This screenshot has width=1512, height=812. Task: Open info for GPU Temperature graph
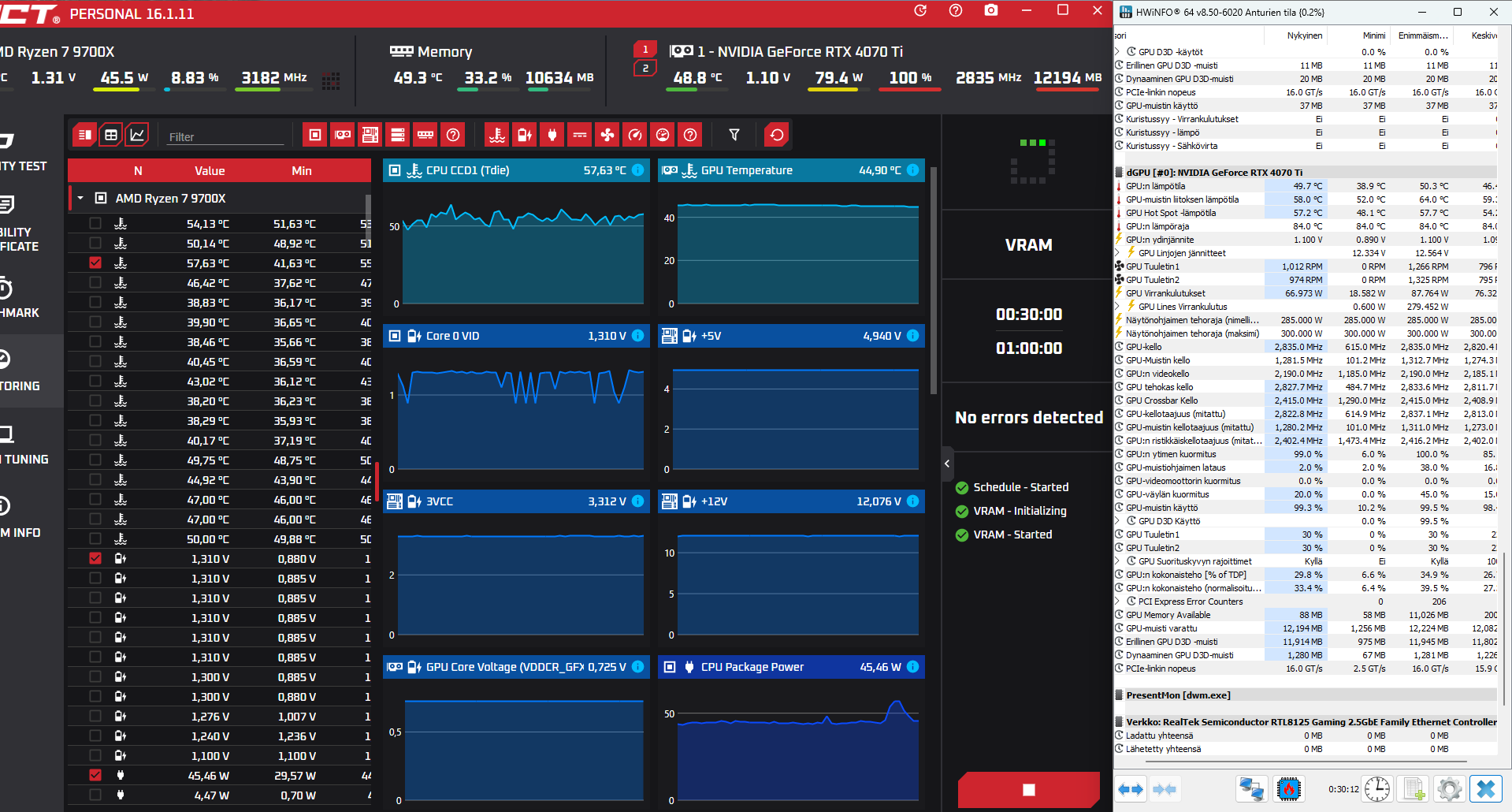pyautogui.click(x=913, y=170)
